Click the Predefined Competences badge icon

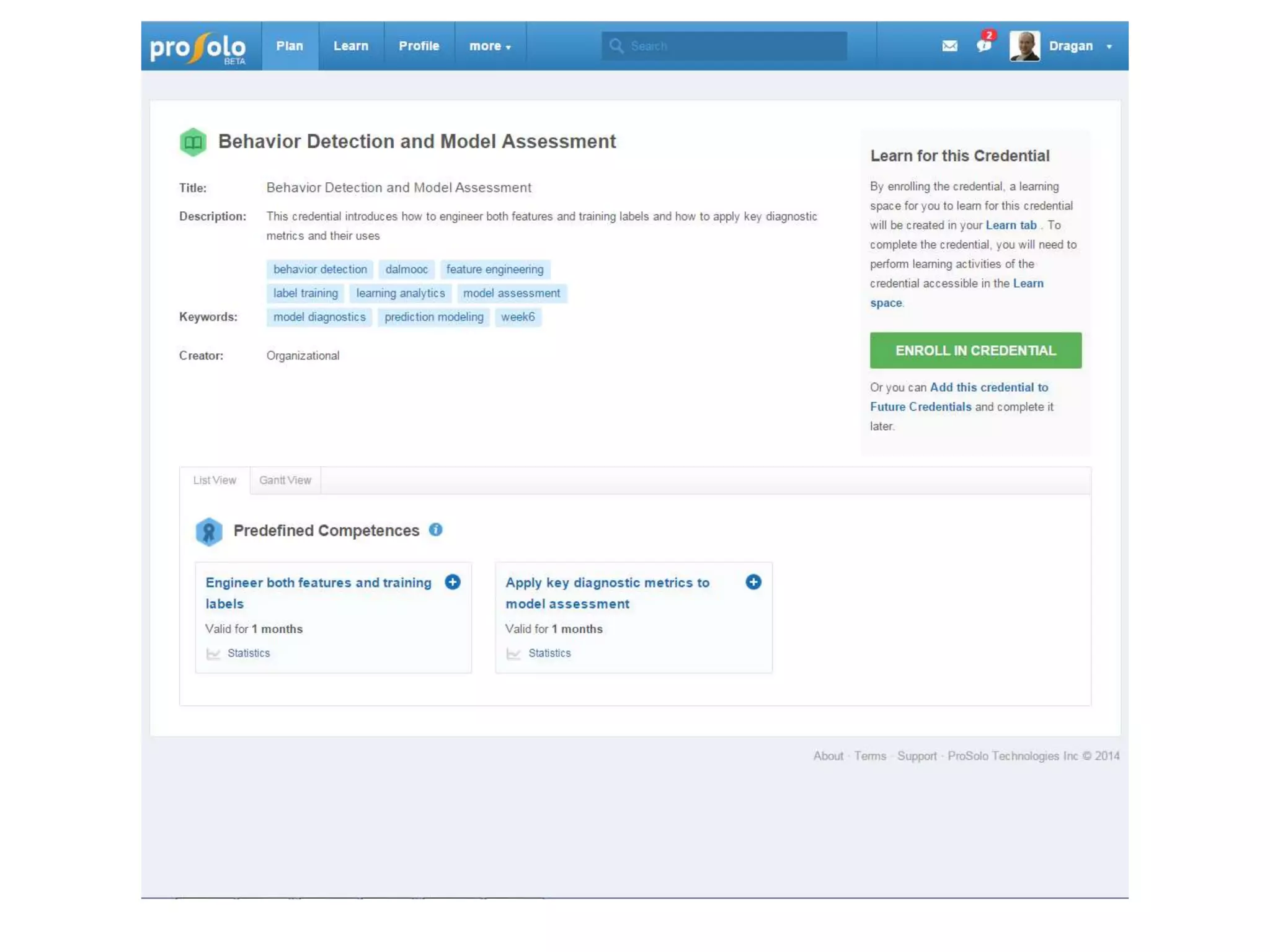click(x=209, y=531)
